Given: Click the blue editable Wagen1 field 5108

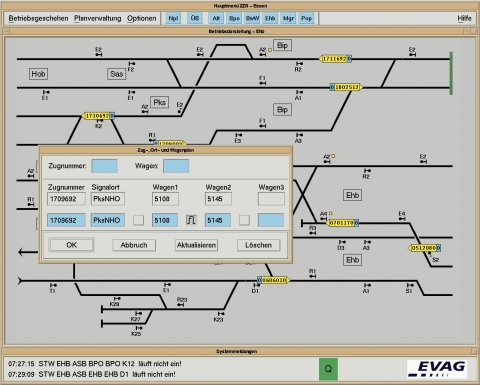Looking at the screenshot, I should click(x=165, y=220).
